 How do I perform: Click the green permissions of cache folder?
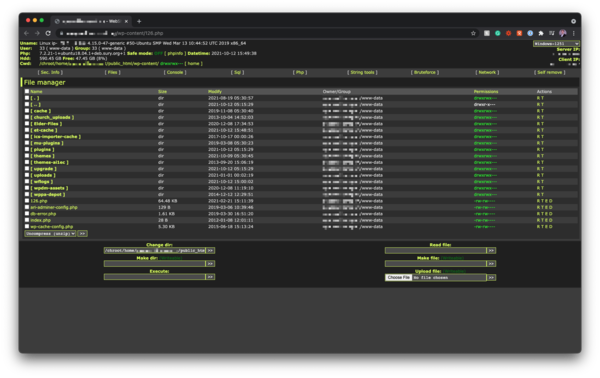coord(485,111)
